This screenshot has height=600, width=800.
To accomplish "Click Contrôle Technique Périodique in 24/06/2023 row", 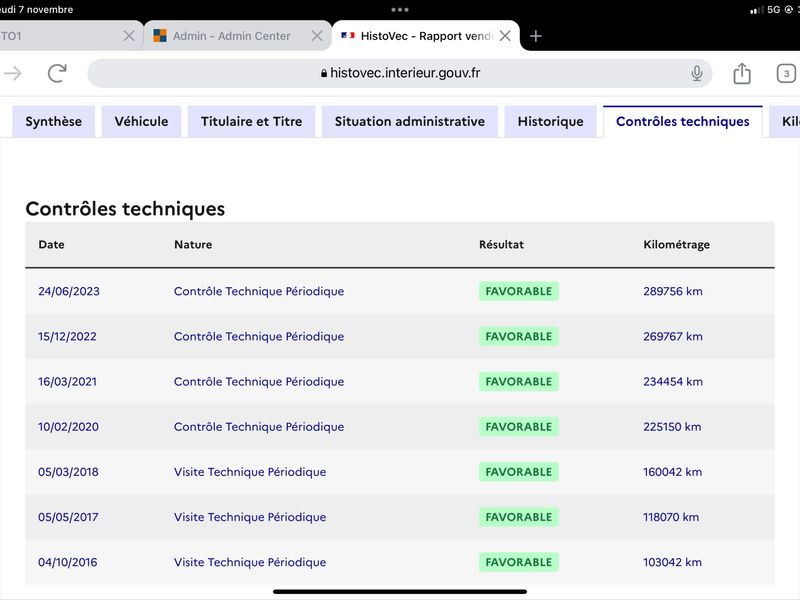I will pos(259,291).
